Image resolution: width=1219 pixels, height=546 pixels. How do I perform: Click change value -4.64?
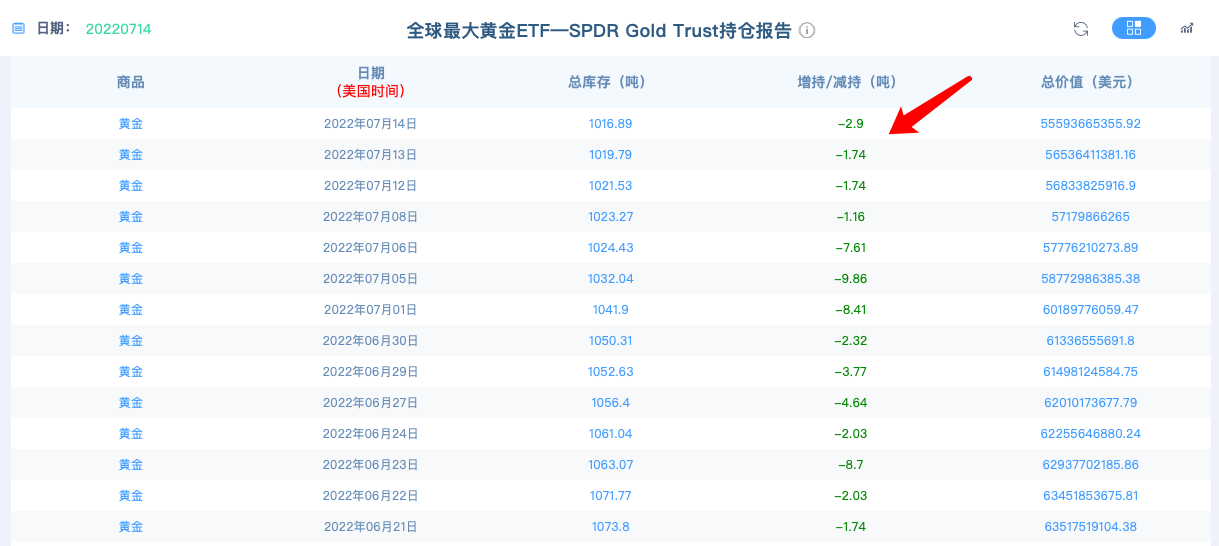(x=850, y=403)
